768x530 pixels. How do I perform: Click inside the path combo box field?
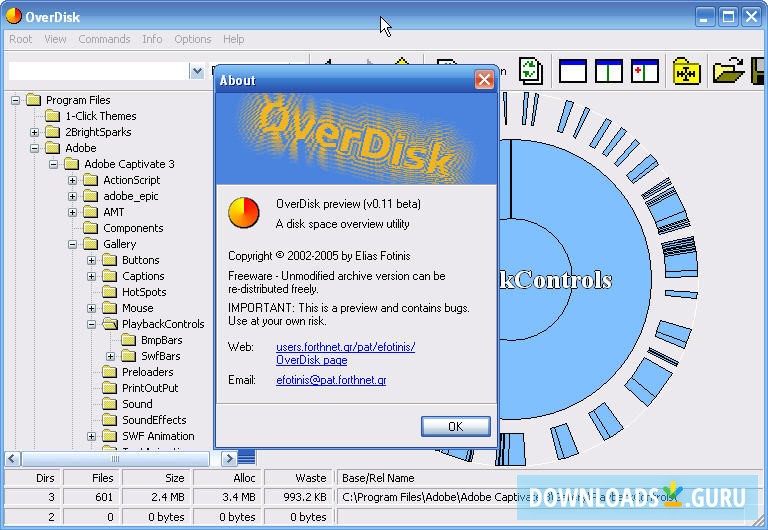click(99, 72)
